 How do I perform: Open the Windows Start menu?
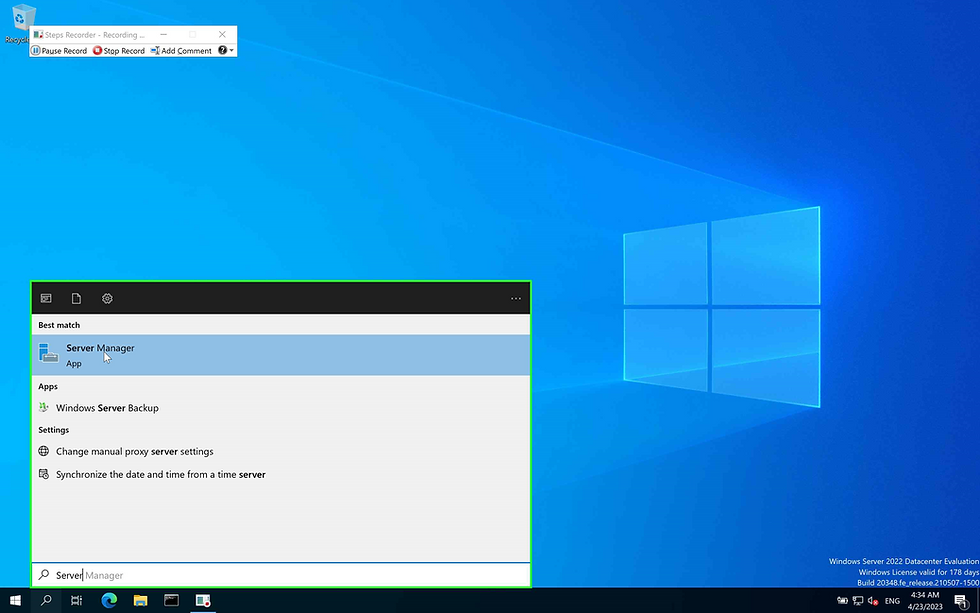(x=16, y=601)
